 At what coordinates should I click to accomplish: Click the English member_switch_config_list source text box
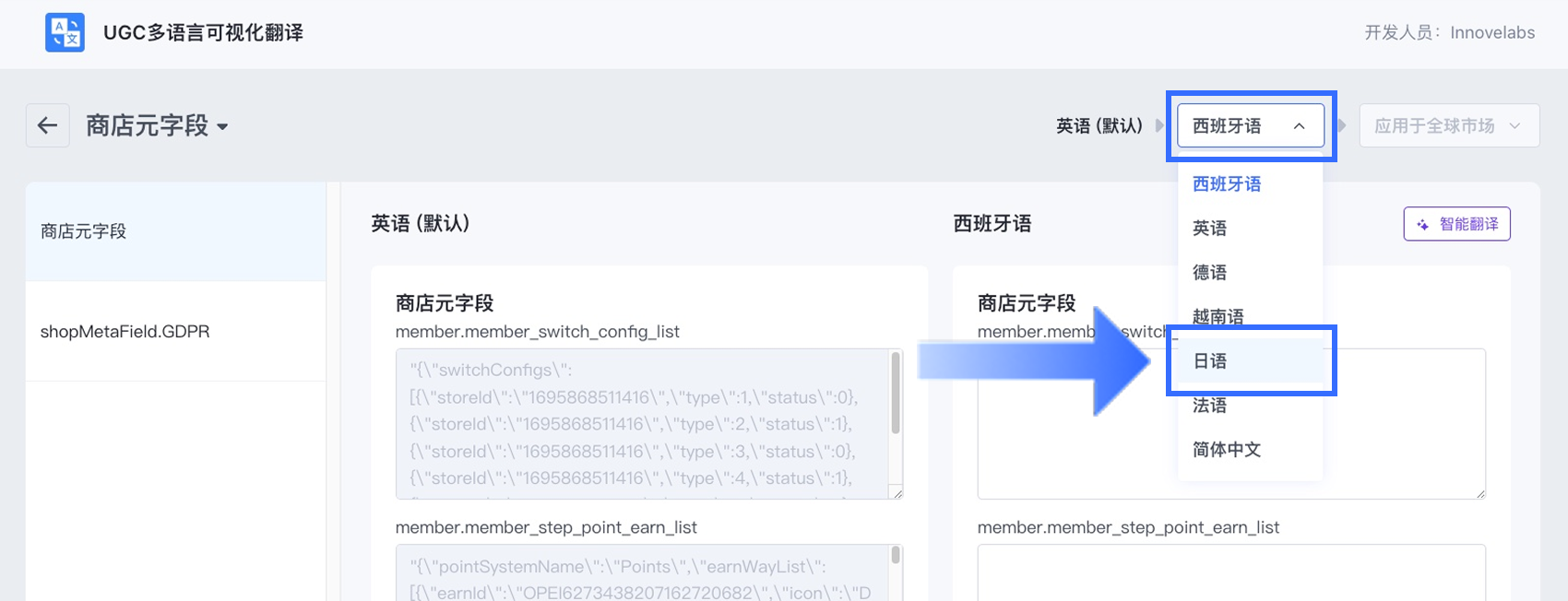click(649, 424)
